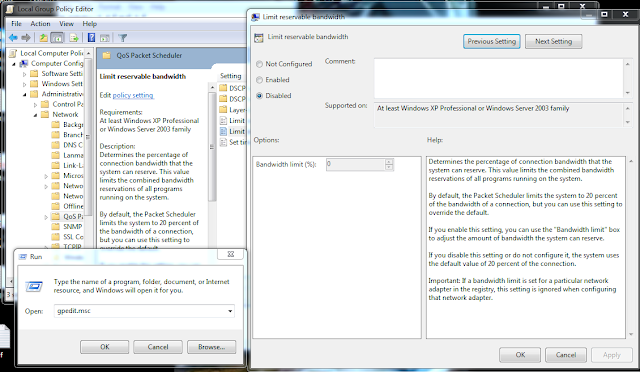Select the Local Computer Policy root icon
The image size is (640, 372).
(x=13, y=53)
